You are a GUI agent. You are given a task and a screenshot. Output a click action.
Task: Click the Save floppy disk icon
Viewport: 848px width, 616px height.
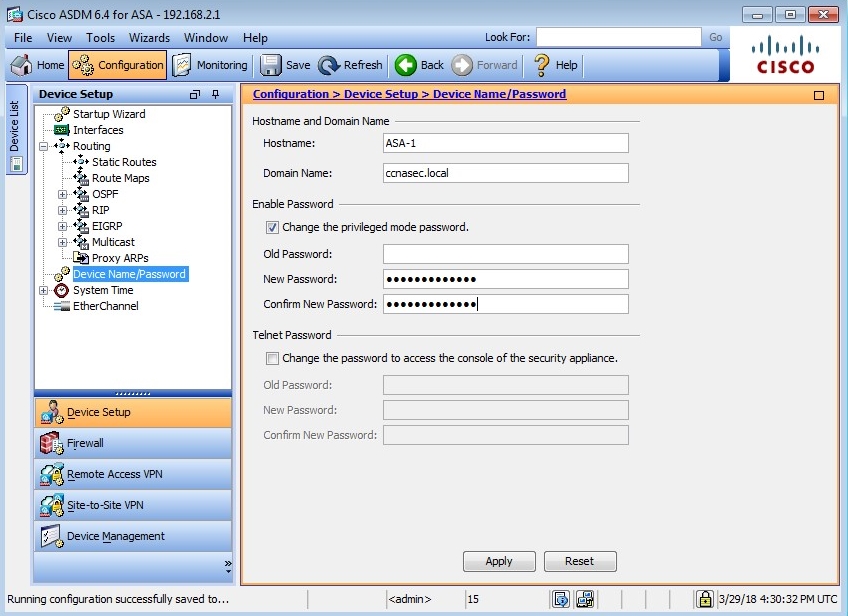(x=270, y=65)
